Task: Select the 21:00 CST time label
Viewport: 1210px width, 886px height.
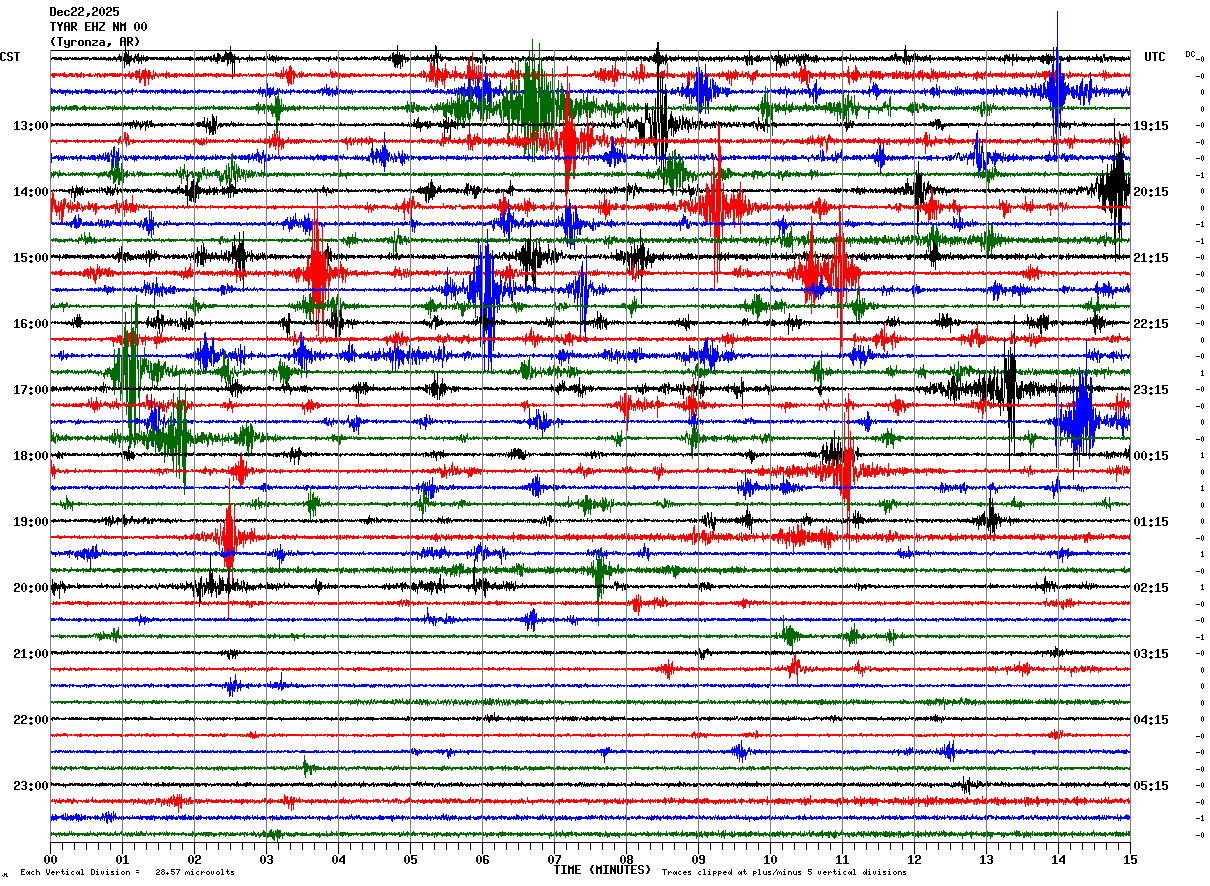Action: coord(31,654)
